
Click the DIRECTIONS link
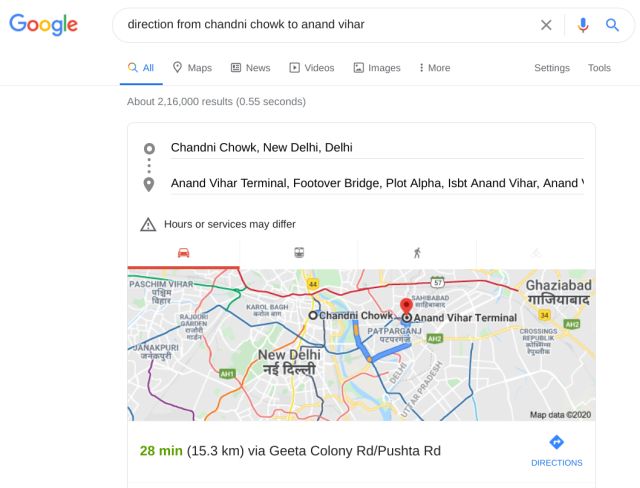tap(557, 463)
